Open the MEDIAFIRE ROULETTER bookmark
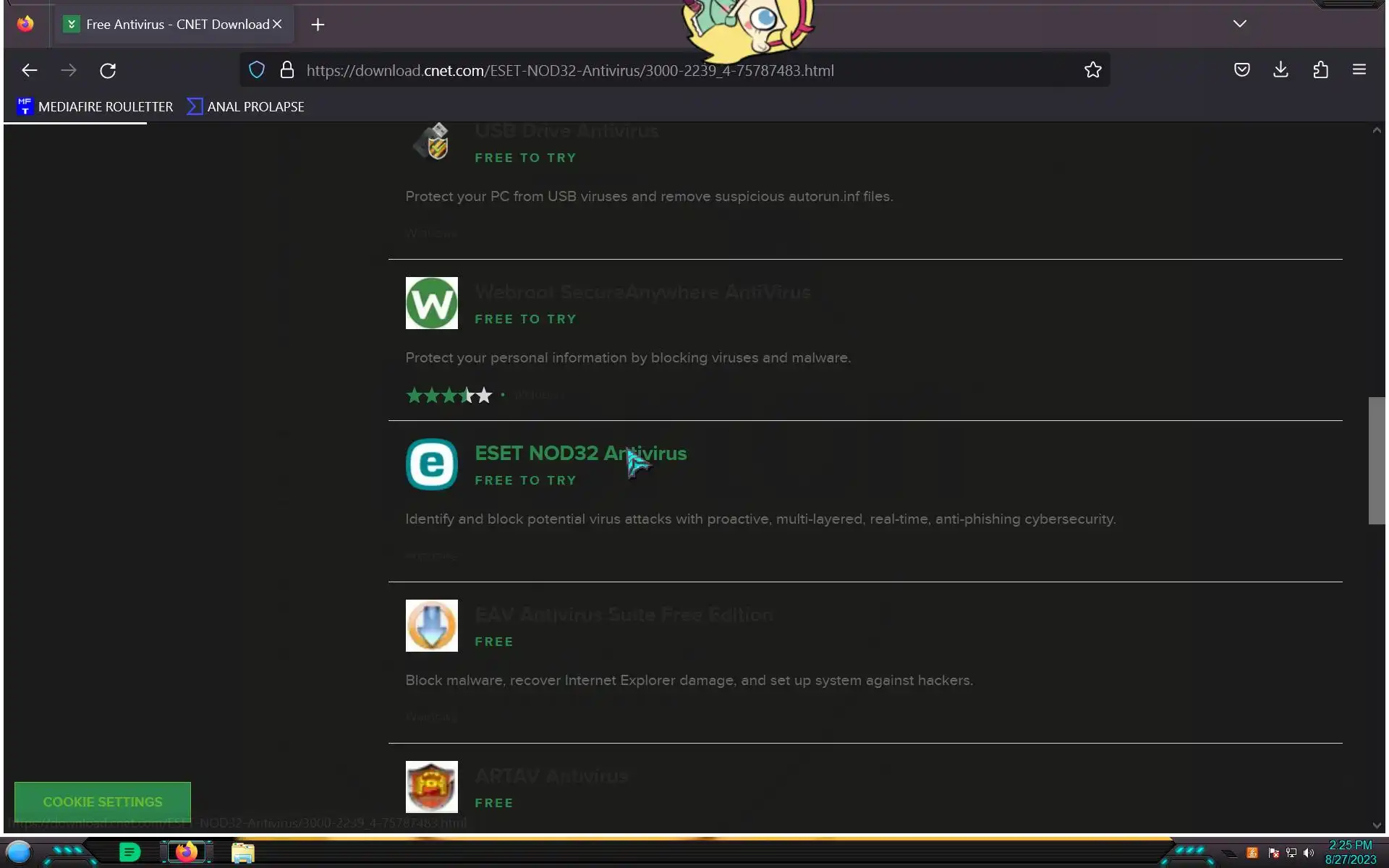This screenshot has height=868, width=1389. pos(95,107)
